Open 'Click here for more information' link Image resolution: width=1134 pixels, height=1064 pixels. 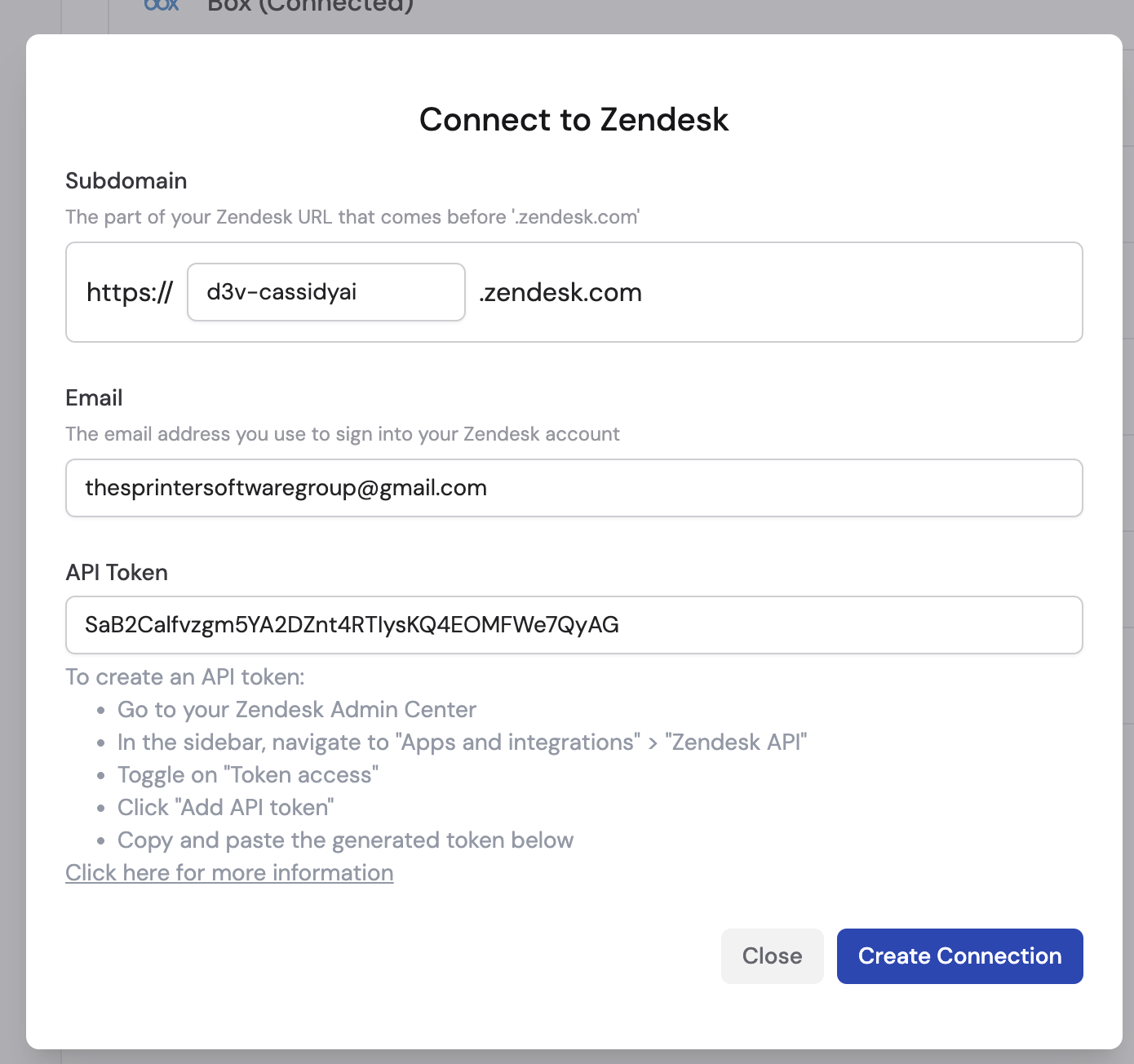coord(229,872)
